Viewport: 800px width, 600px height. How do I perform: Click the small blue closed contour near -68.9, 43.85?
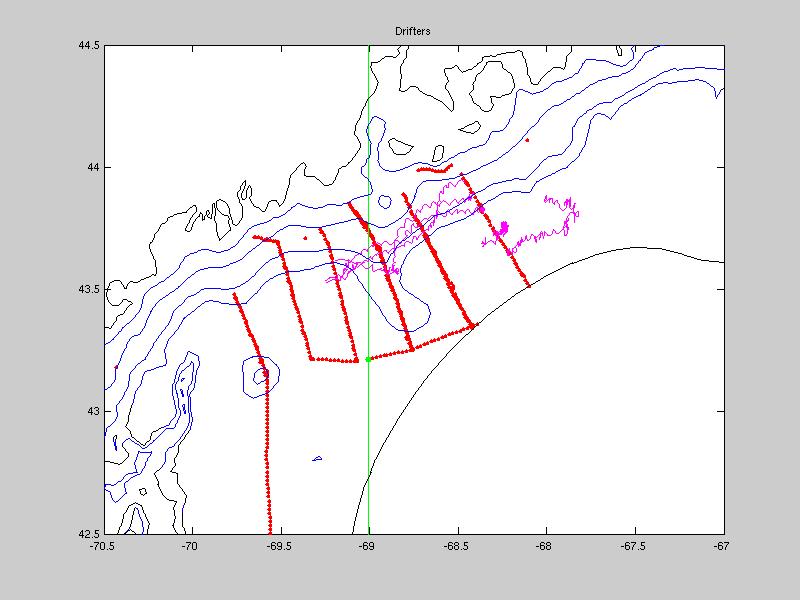pos(385,202)
